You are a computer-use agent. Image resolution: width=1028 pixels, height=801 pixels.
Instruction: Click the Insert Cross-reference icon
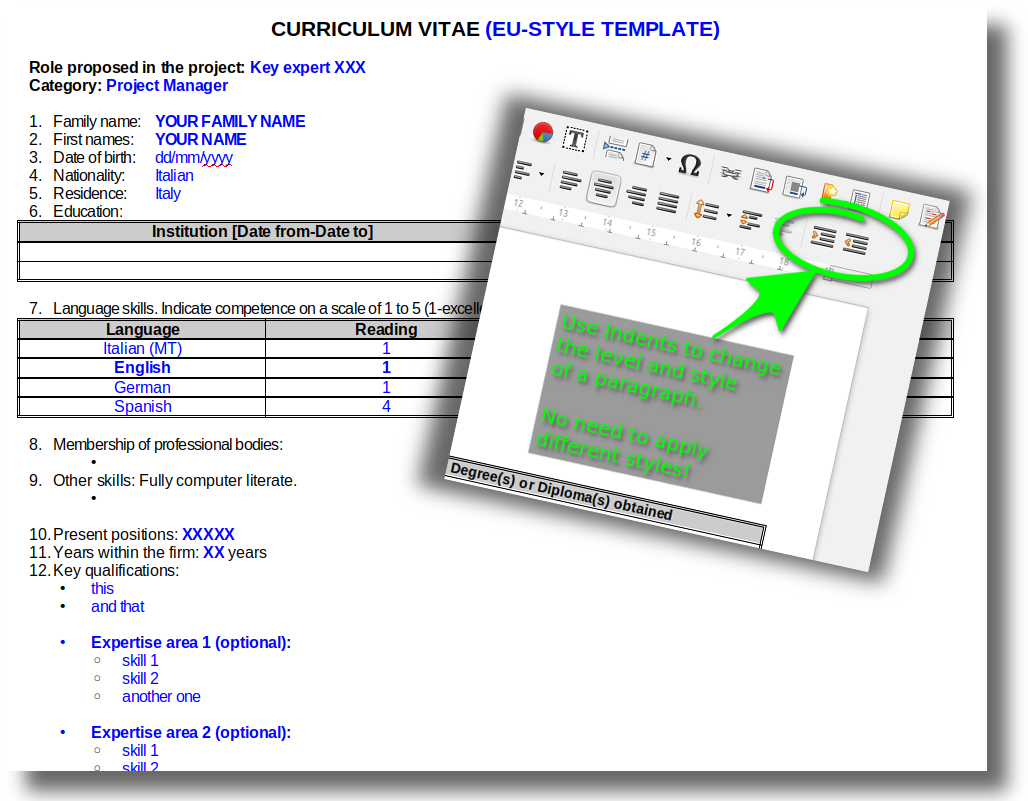(860, 199)
